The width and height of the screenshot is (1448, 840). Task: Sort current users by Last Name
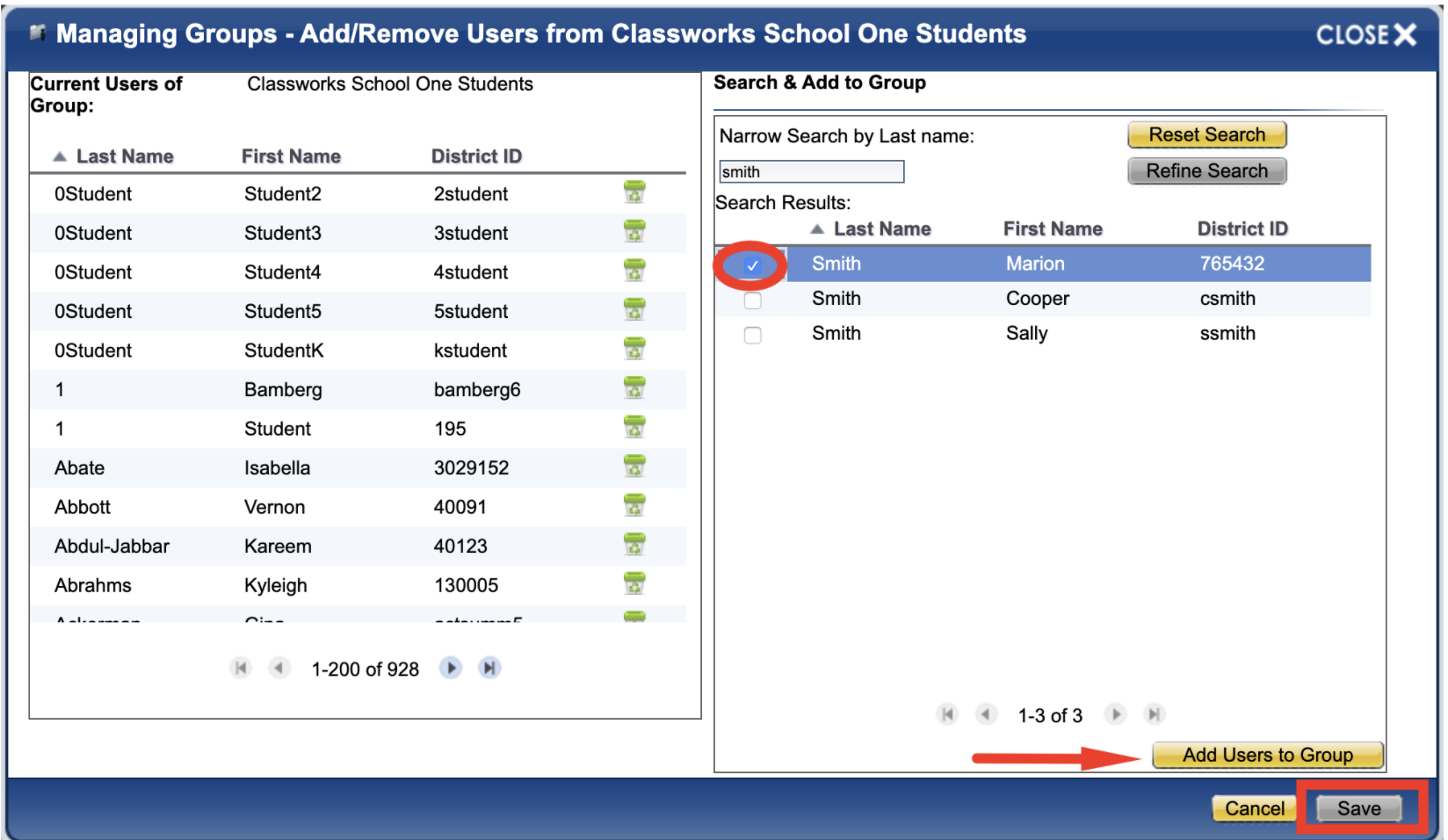[125, 156]
